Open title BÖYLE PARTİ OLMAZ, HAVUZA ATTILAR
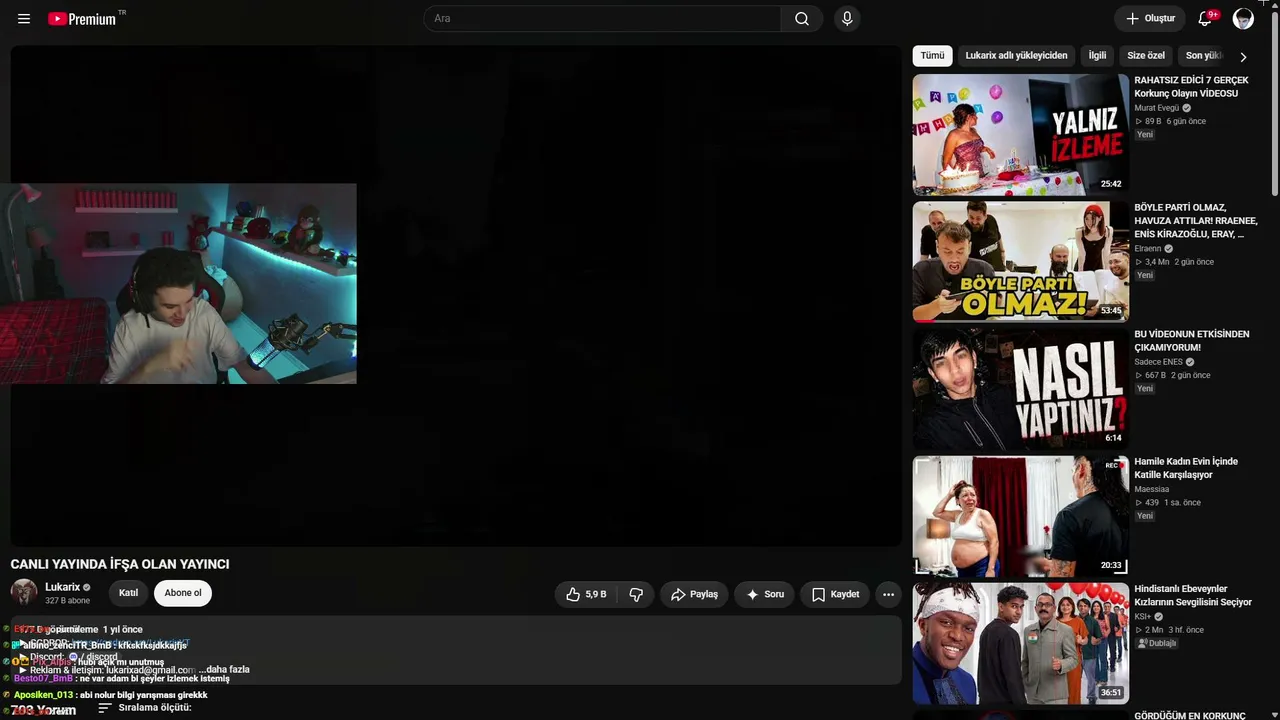Screen dimensions: 1280x720 (x=1196, y=221)
